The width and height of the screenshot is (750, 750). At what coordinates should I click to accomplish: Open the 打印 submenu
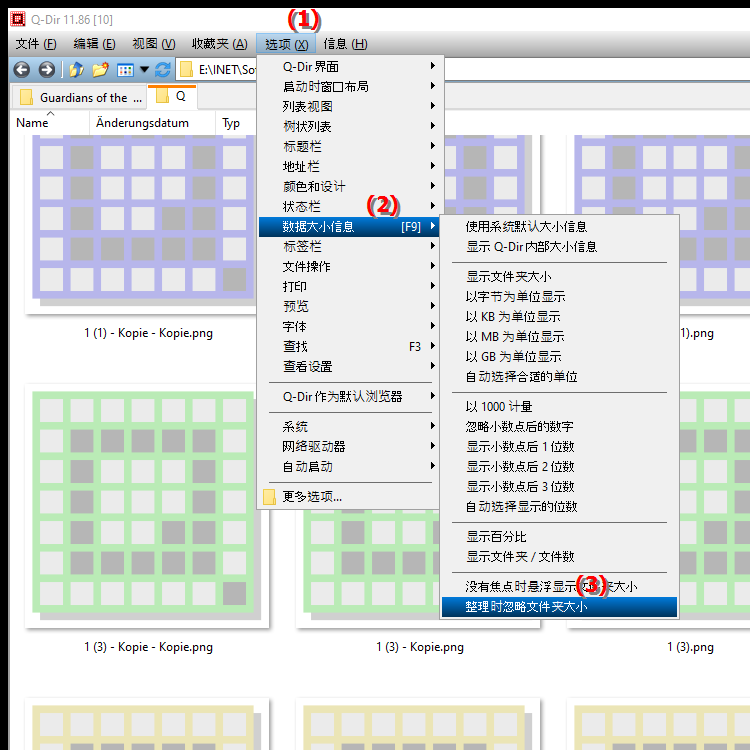(349, 286)
